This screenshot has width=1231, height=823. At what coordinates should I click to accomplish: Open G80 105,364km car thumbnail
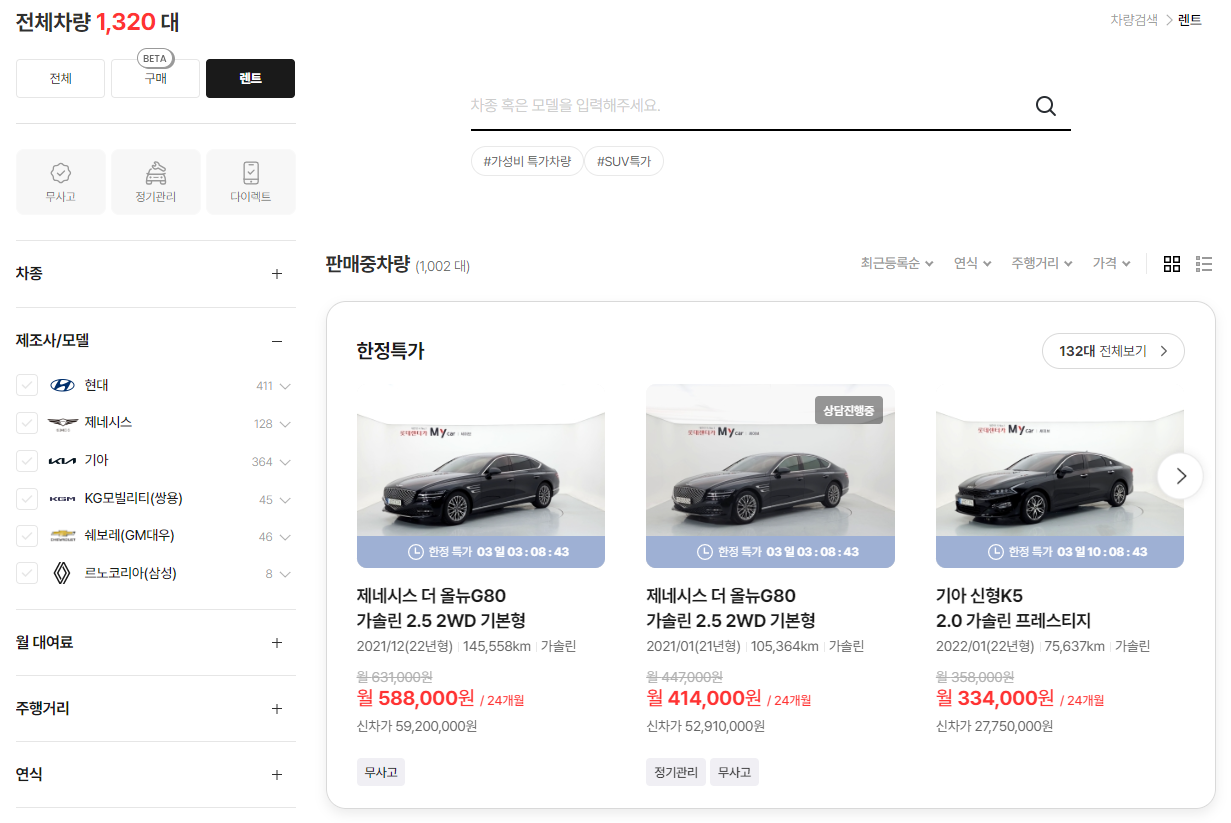point(770,476)
